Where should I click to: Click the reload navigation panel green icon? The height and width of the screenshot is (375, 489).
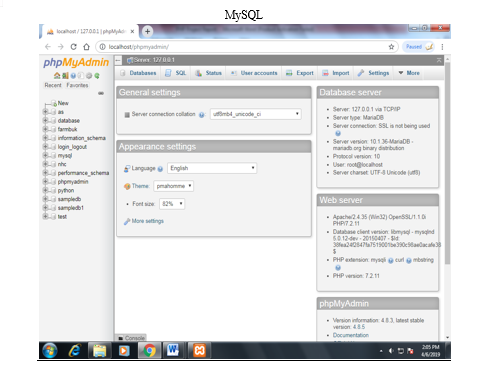click(97, 76)
